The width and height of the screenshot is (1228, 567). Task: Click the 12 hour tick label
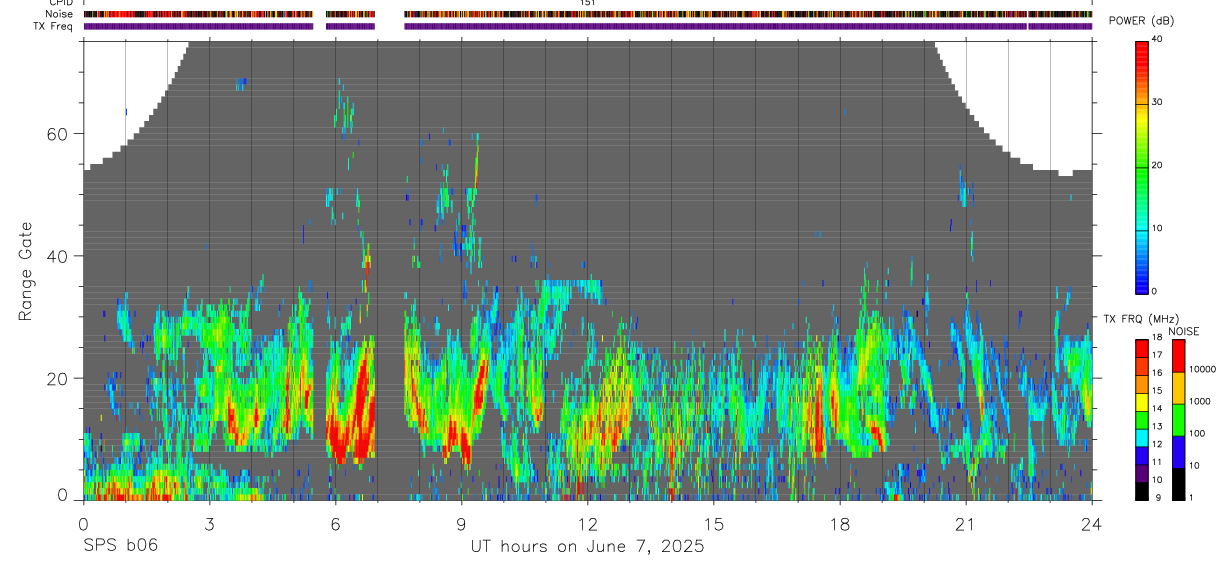click(x=587, y=524)
